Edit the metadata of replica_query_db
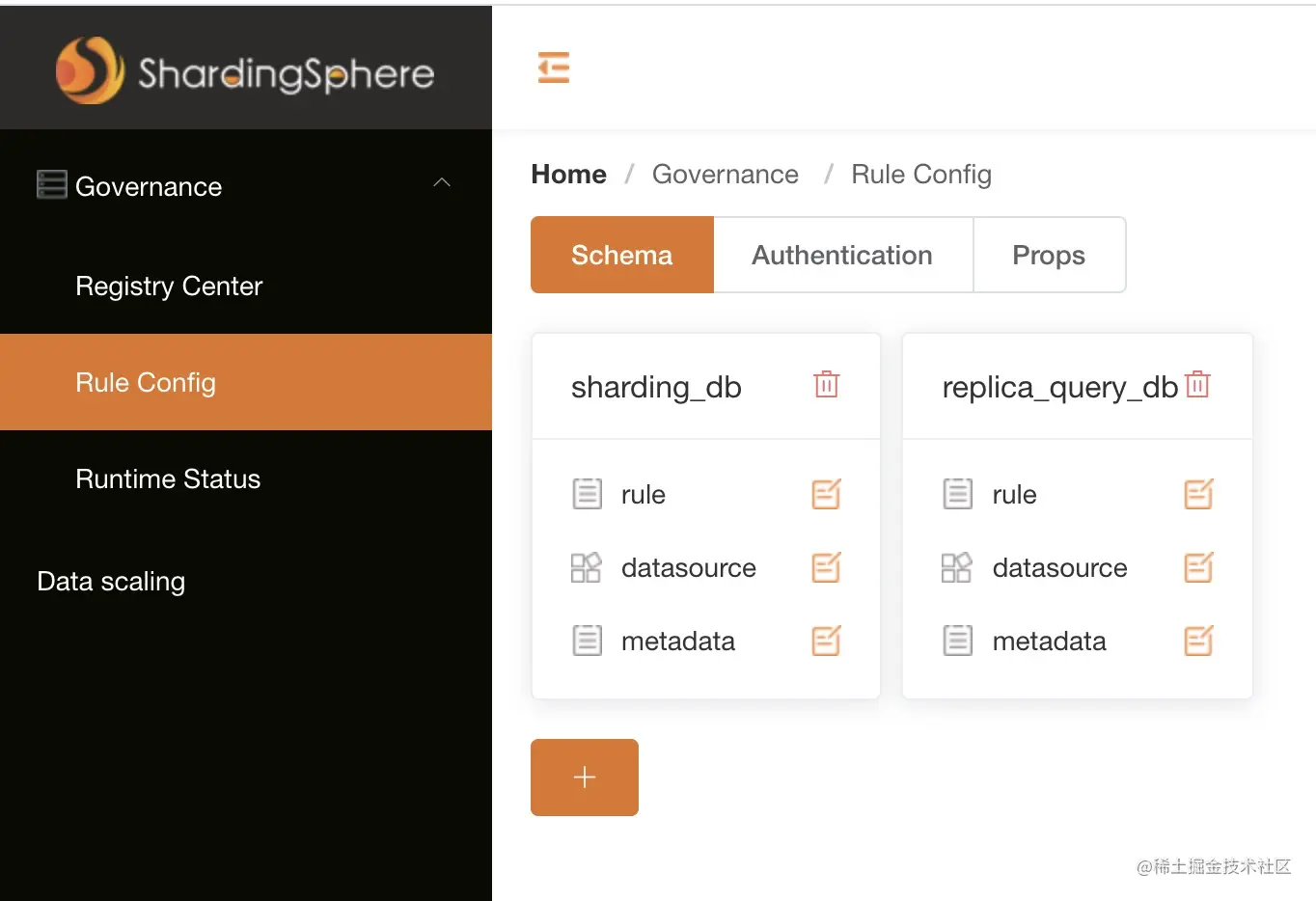 [x=1197, y=641]
